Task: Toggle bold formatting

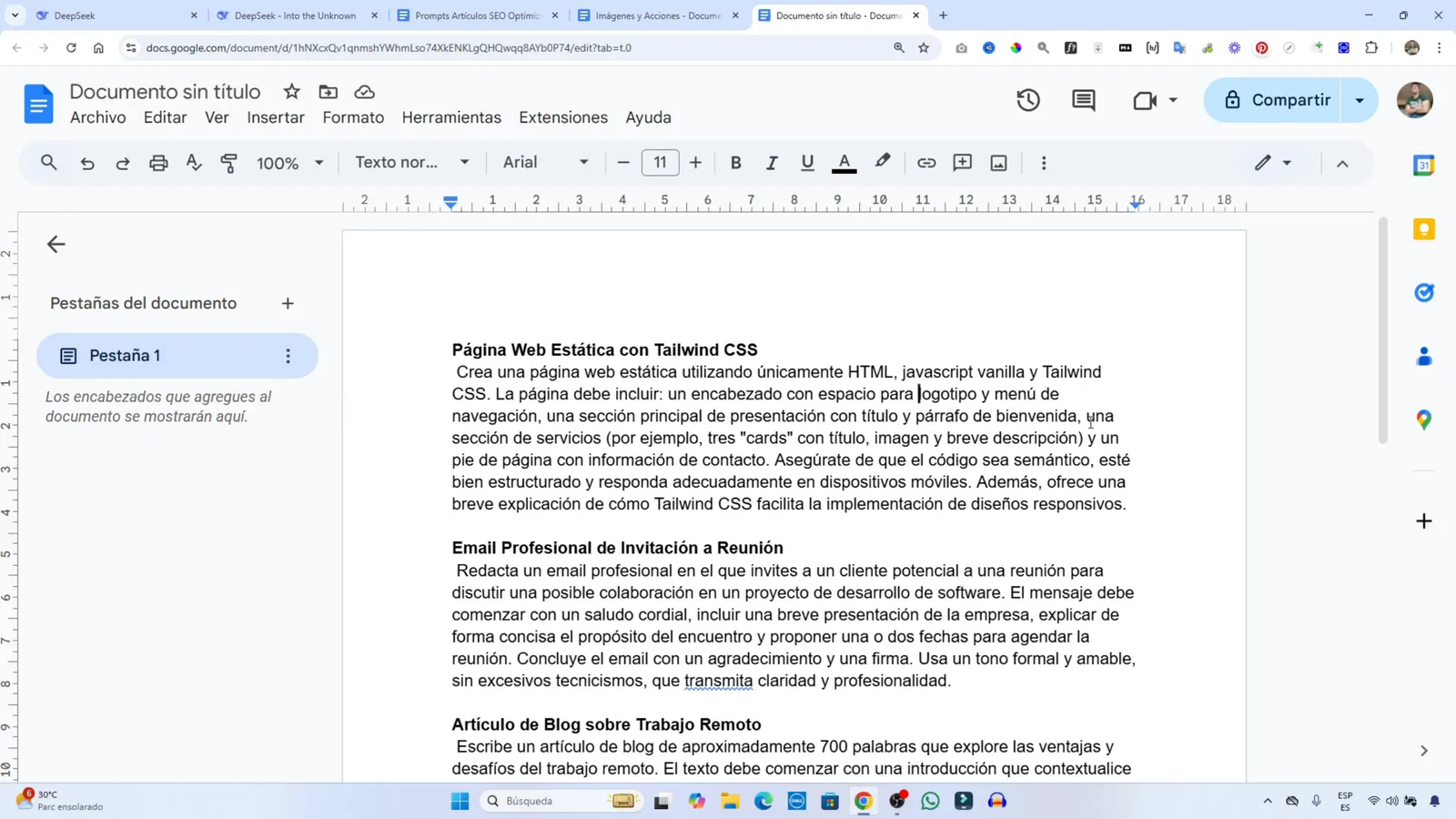Action: pos(735,163)
